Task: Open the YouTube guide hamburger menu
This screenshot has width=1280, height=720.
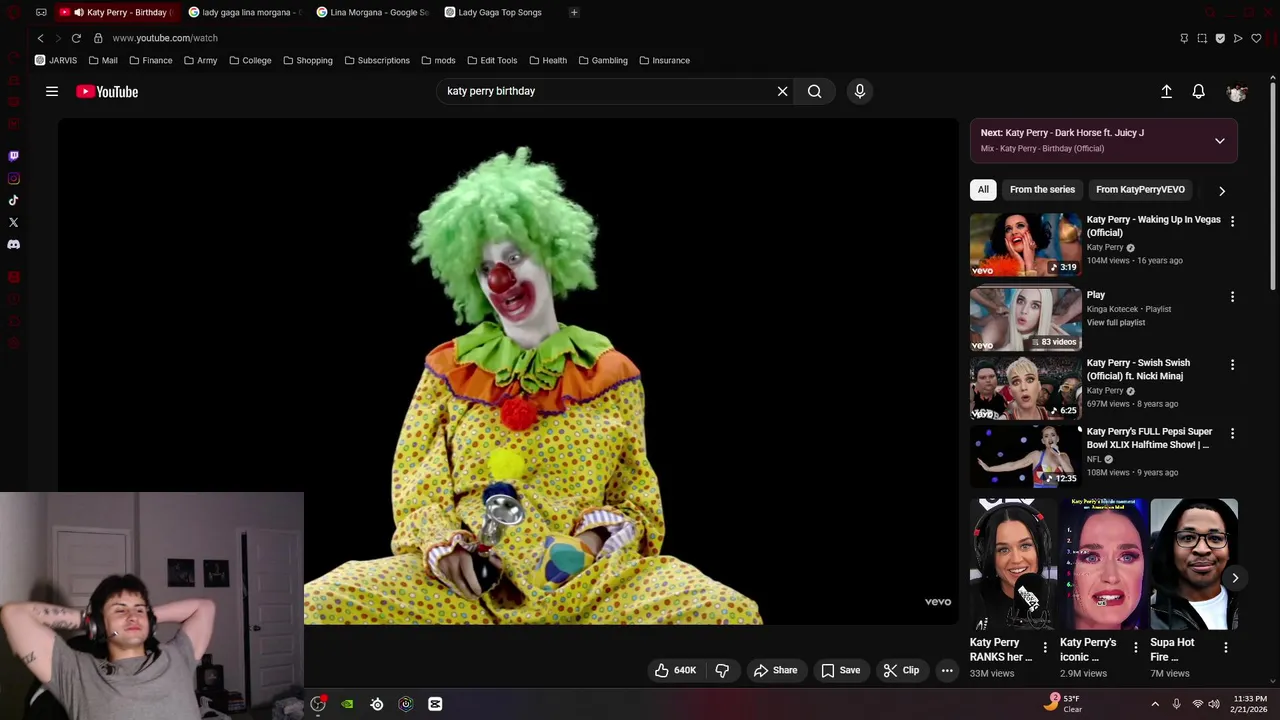Action: click(x=52, y=91)
